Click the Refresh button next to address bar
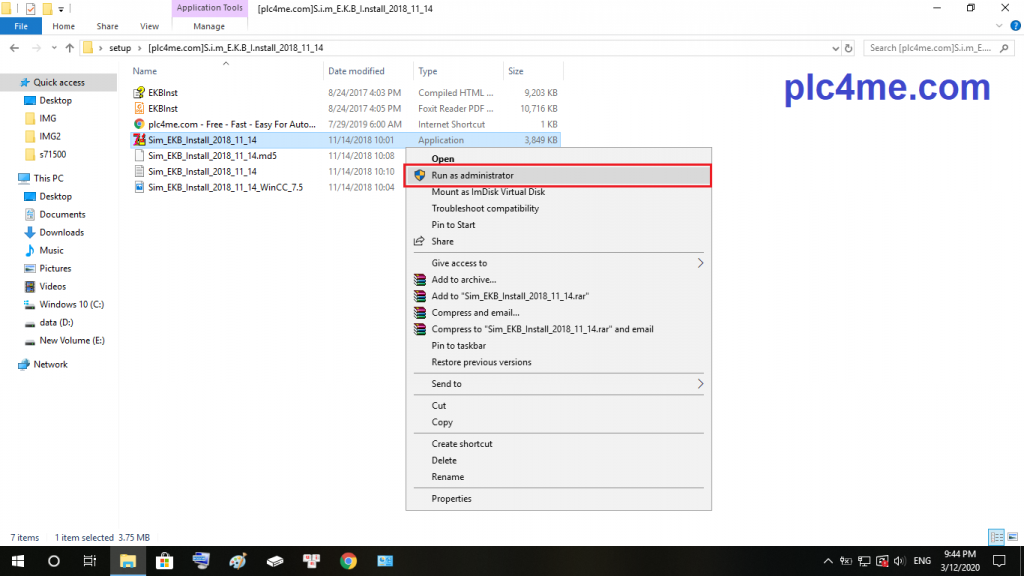Image resolution: width=1024 pixels, height=576 pixels. [x=848, y=47]
